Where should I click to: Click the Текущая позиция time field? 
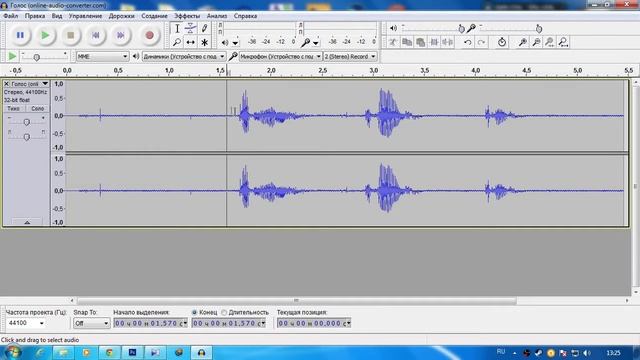(x=313, y=323)
